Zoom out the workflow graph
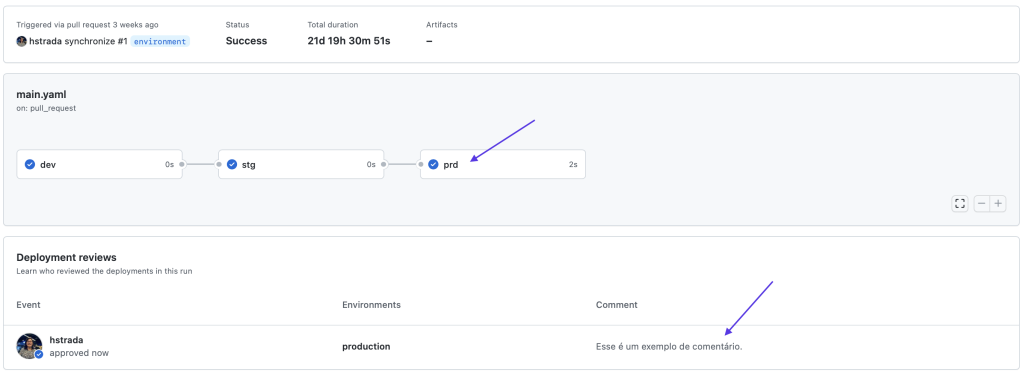 (x=982, y=204)
